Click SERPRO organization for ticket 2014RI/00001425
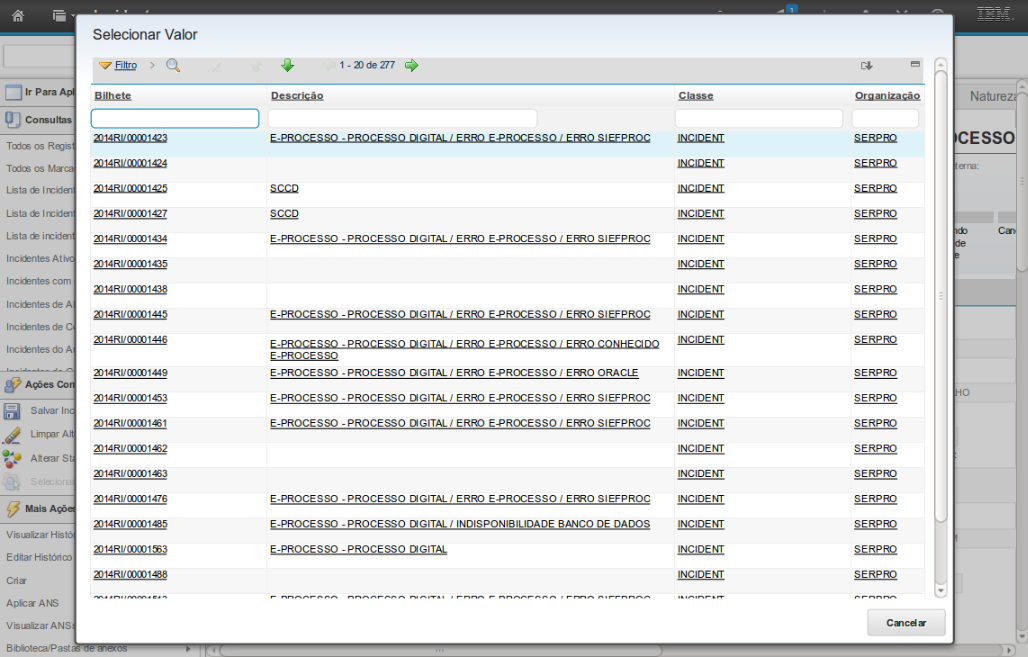The image size is (1028, 657). [875, 188]
